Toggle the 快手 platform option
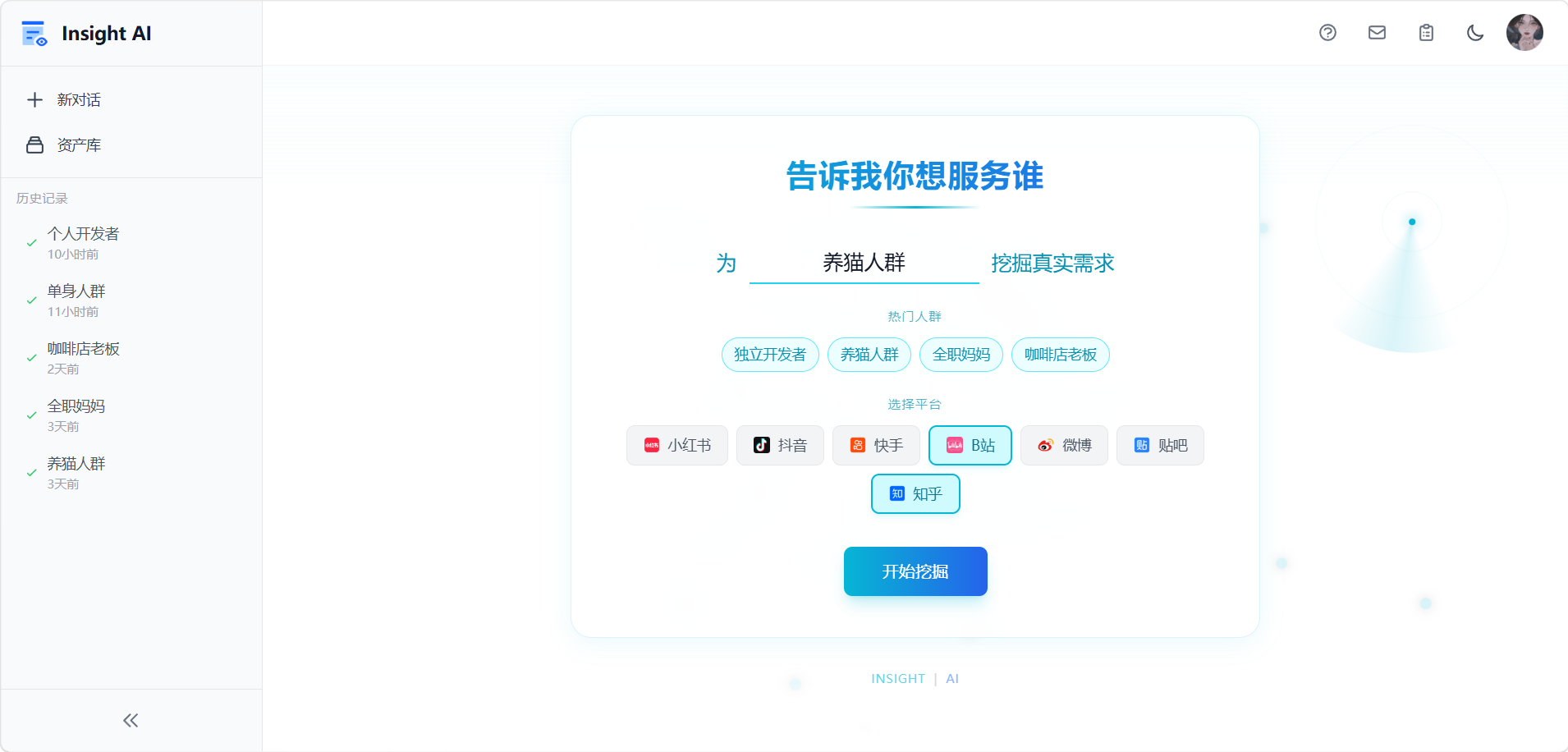 point(876,445)
